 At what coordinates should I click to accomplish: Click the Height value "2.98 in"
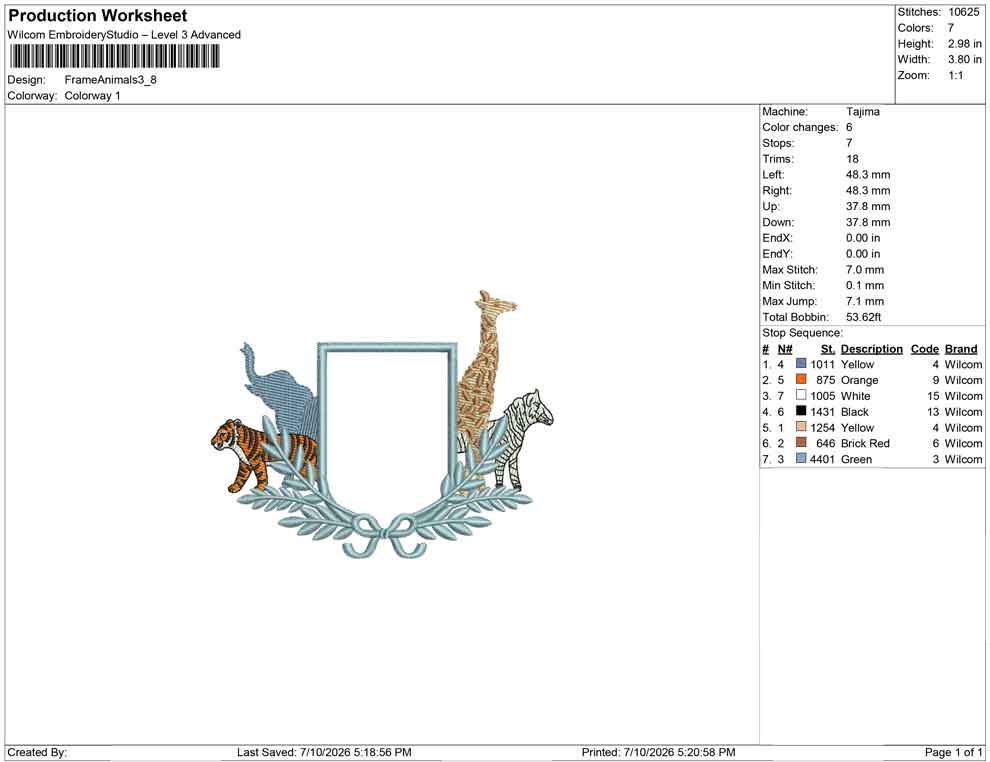click(x=964, y=44)
